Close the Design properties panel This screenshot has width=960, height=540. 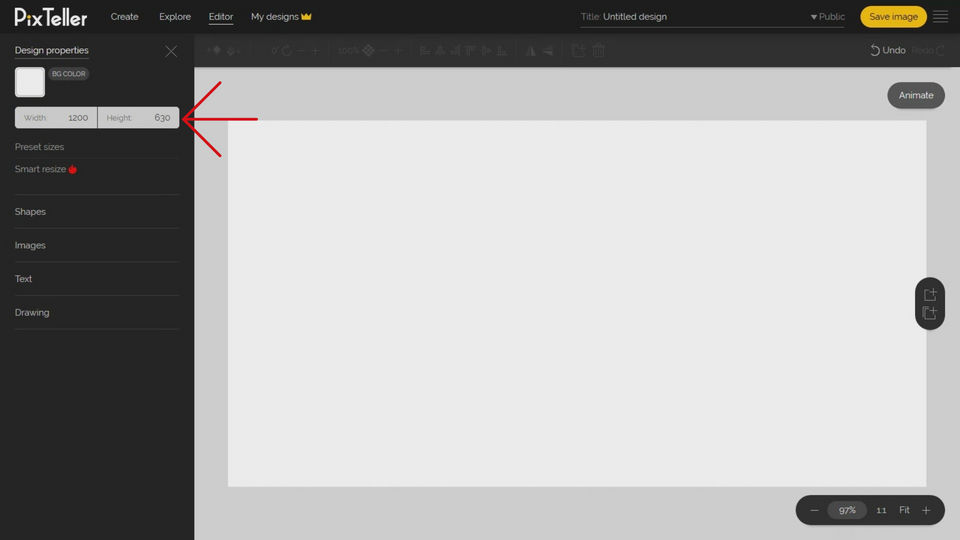(171, 51)
